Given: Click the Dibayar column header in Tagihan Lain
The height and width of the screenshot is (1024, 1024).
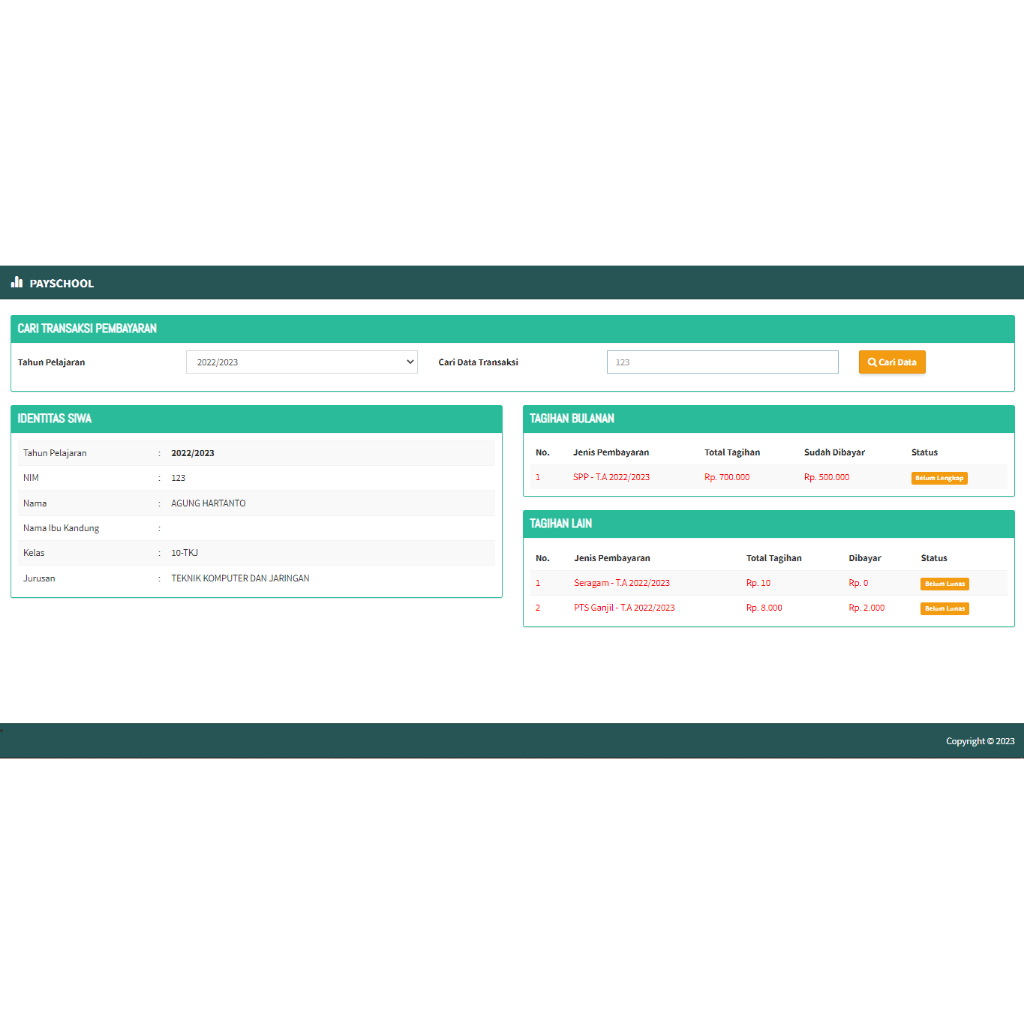Looking at the screenshot, I should (x=865, y=558).
